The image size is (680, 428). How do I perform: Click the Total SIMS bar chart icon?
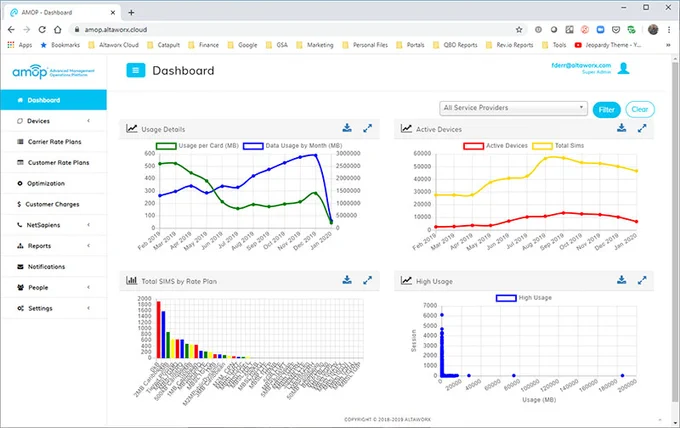pyautogui.click(x=131, y=280)
